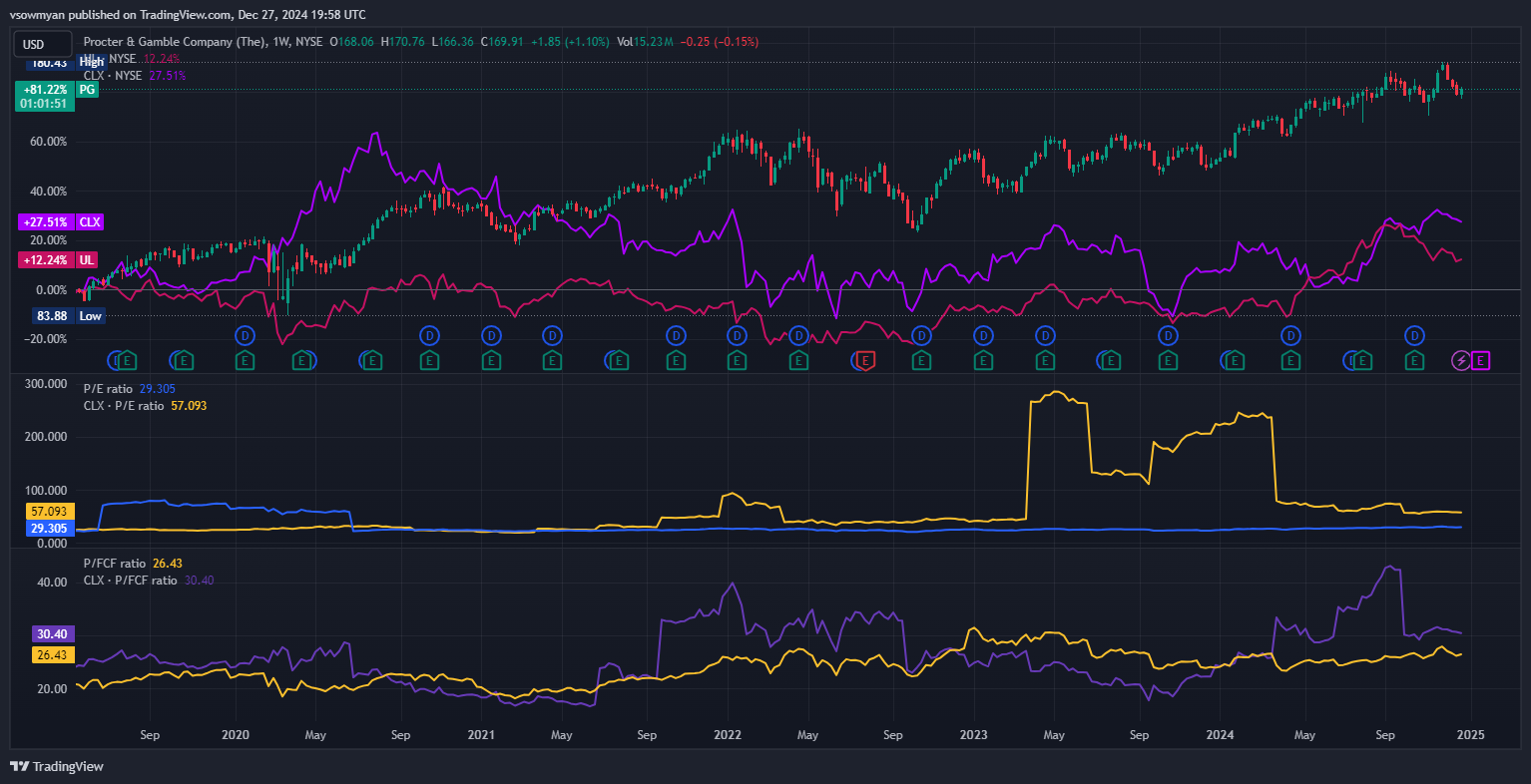Click the purple 30.40 P/FCF value tag
The height and width of the screenshot is (784, 1531).
52,634
